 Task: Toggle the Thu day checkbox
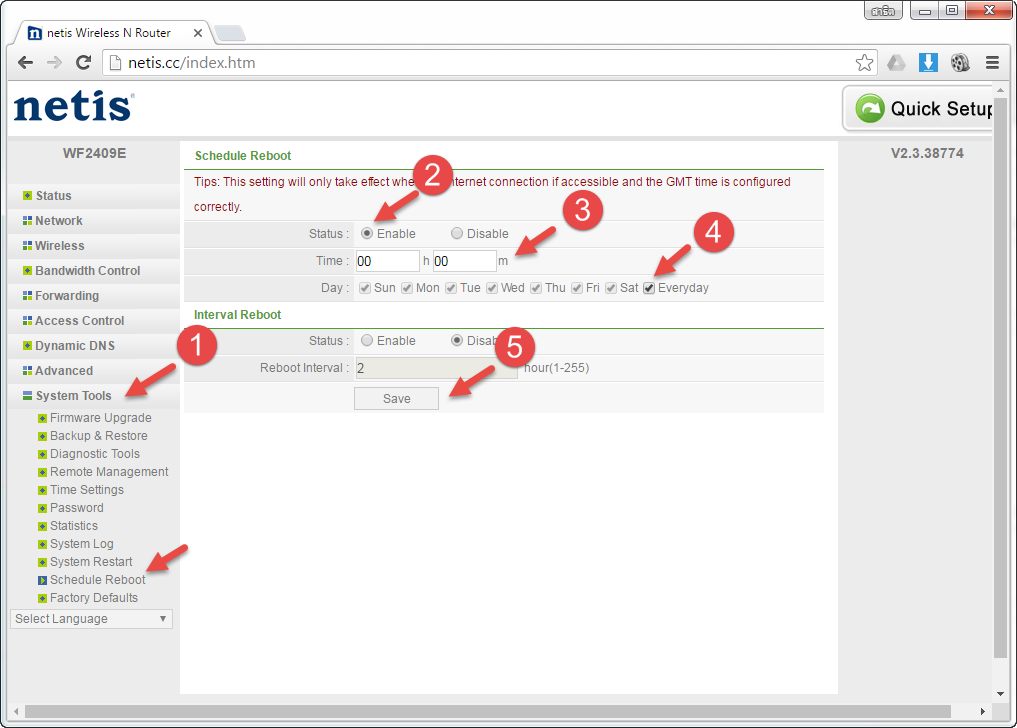click(536, 288)
